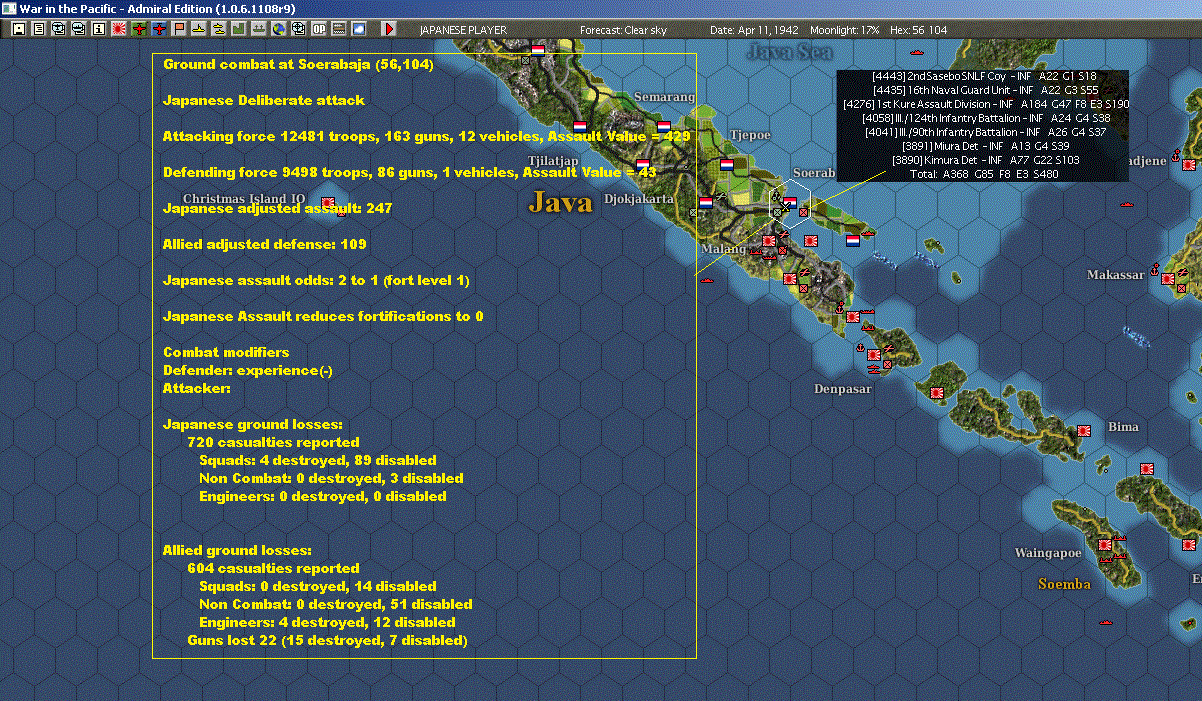Click the 2nd Sasebo SNLF Coy line
The height and width of the screenshot is (701, 1202).
[984, 76]
